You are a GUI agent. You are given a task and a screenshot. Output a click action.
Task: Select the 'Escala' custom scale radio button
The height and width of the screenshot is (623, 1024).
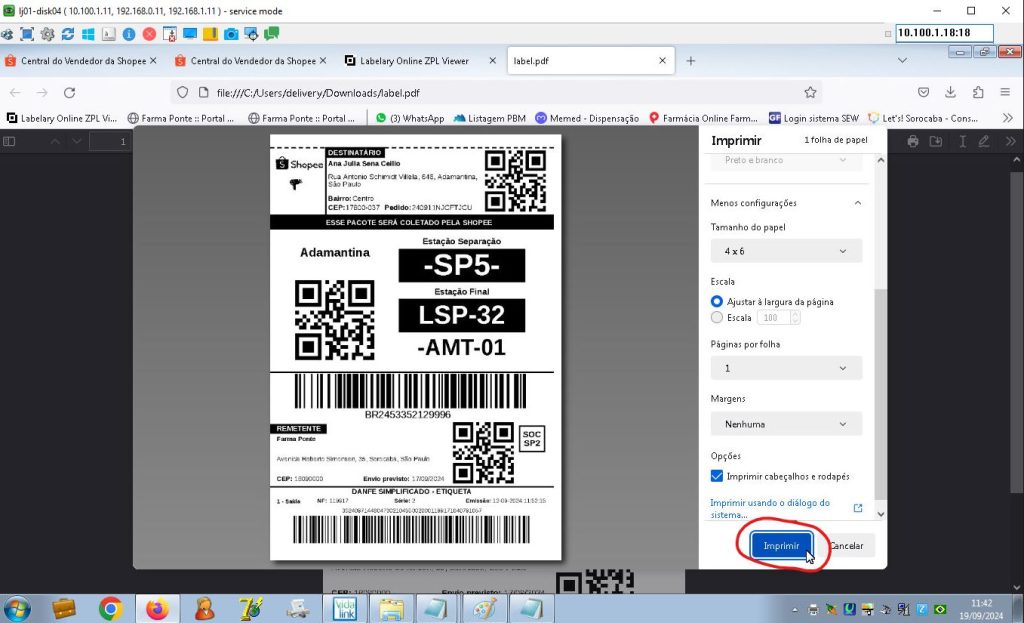point(716,317)
